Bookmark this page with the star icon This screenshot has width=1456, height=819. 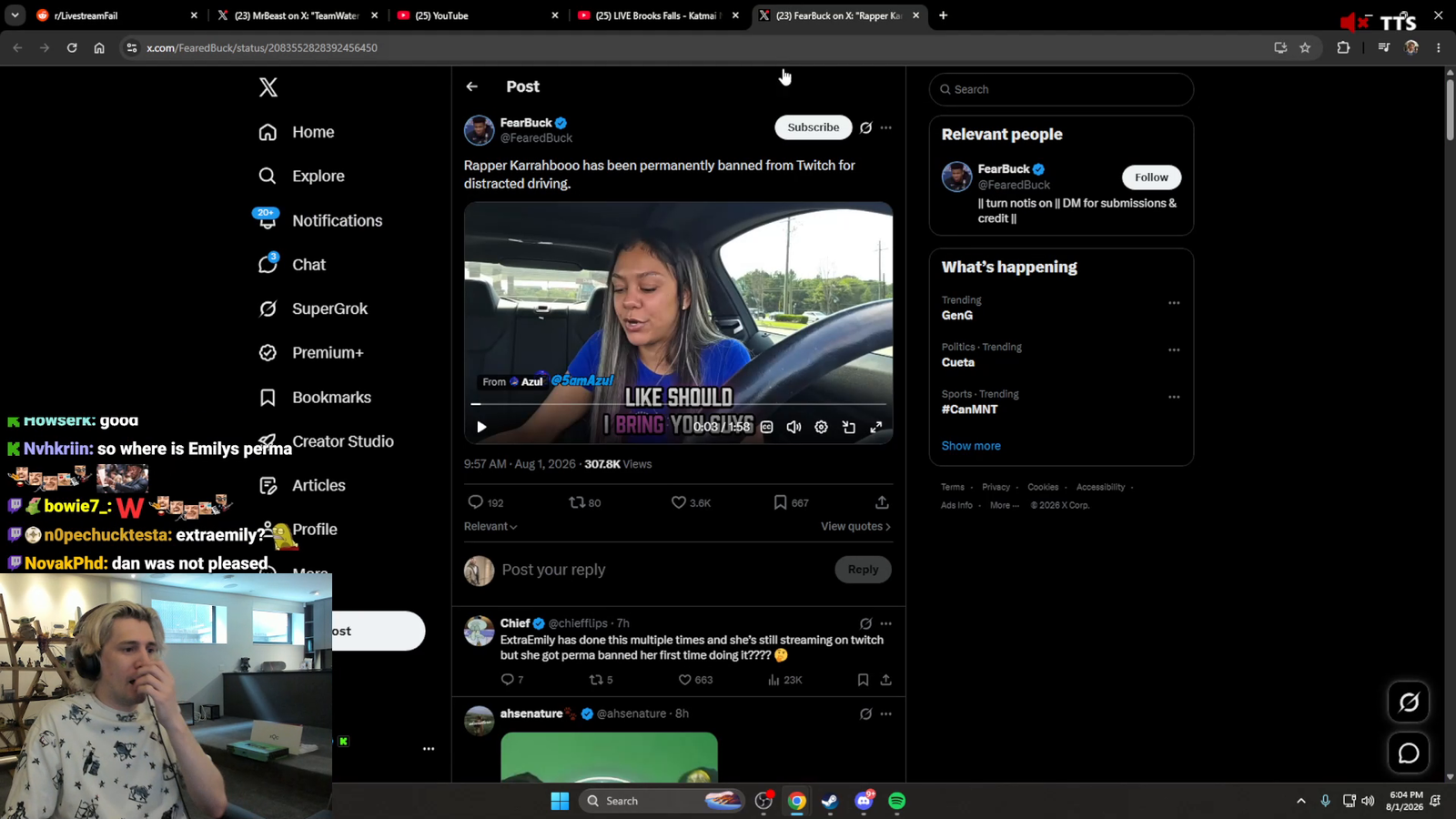tap(1305, 47)
